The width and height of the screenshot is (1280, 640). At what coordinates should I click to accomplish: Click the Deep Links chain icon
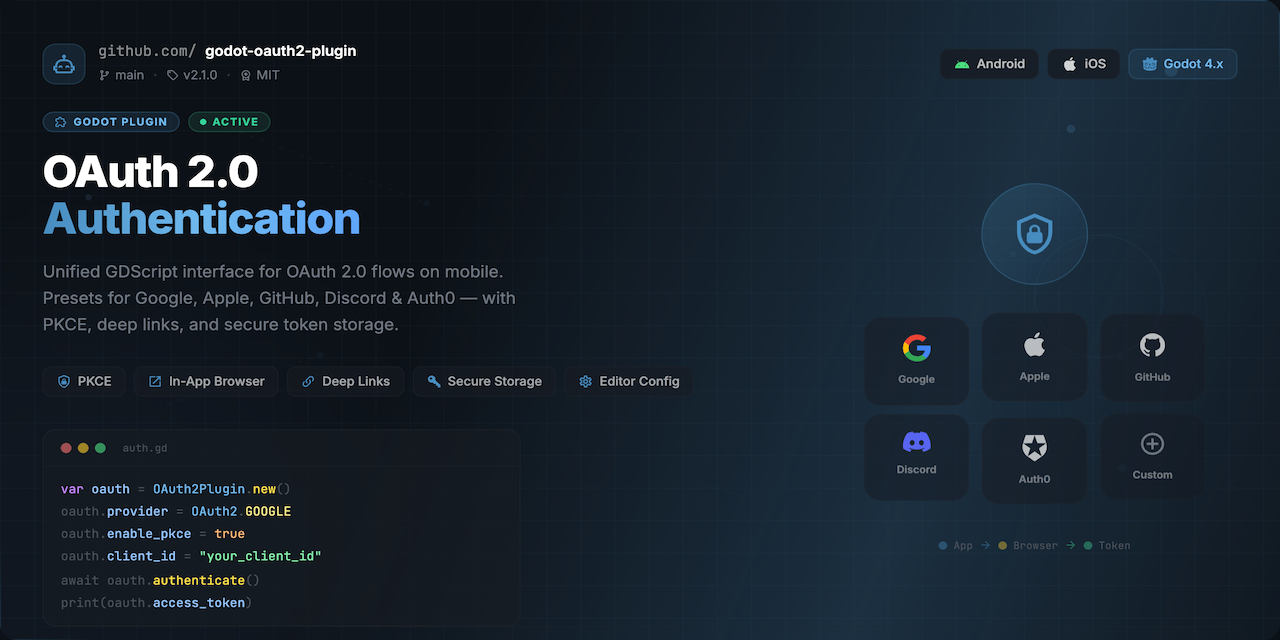pyautogui.click(x=308, y=381)
